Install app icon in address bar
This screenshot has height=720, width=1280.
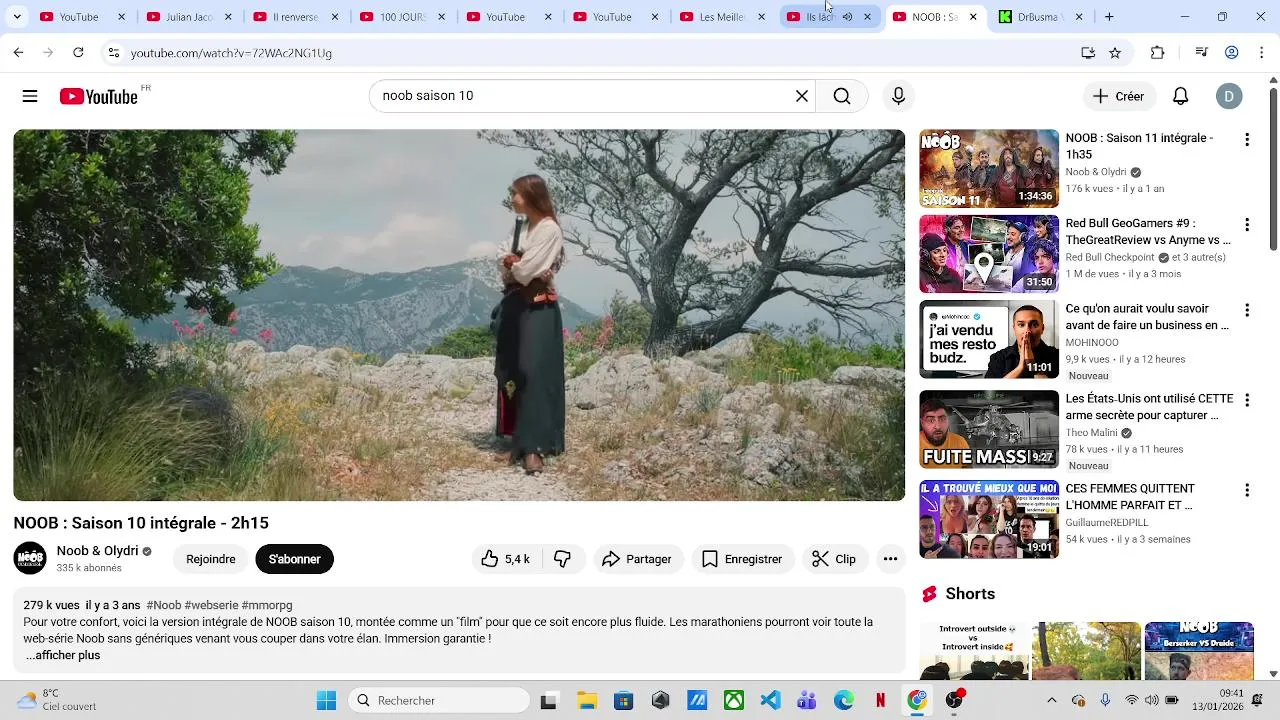(1088, 53)
